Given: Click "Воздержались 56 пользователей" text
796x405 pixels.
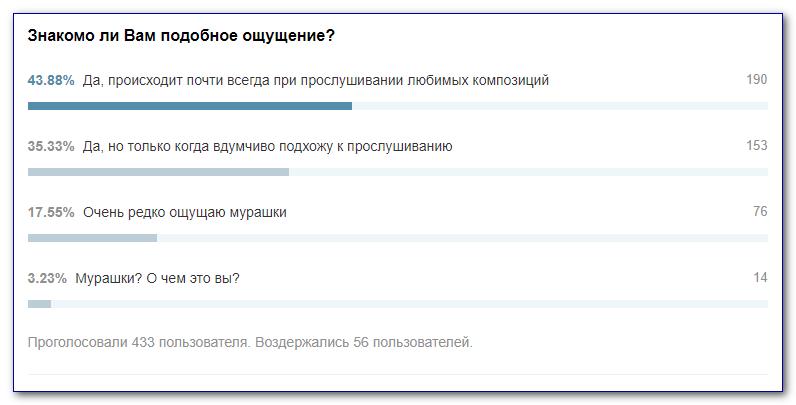Looking at the screenshot, I should point(364,343).
